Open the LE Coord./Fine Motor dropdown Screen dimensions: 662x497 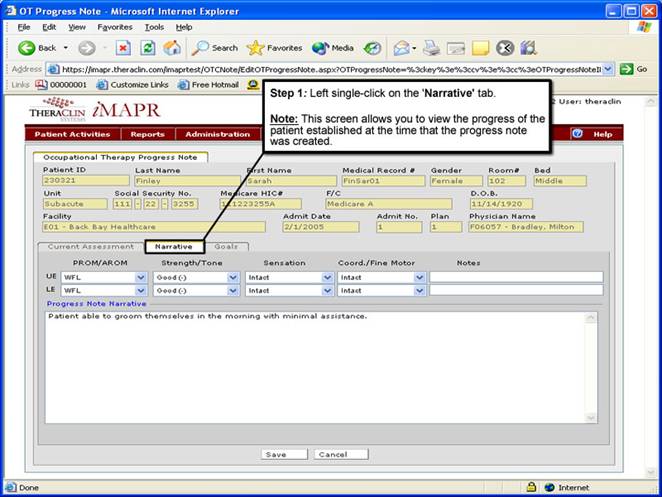(420, 291)
